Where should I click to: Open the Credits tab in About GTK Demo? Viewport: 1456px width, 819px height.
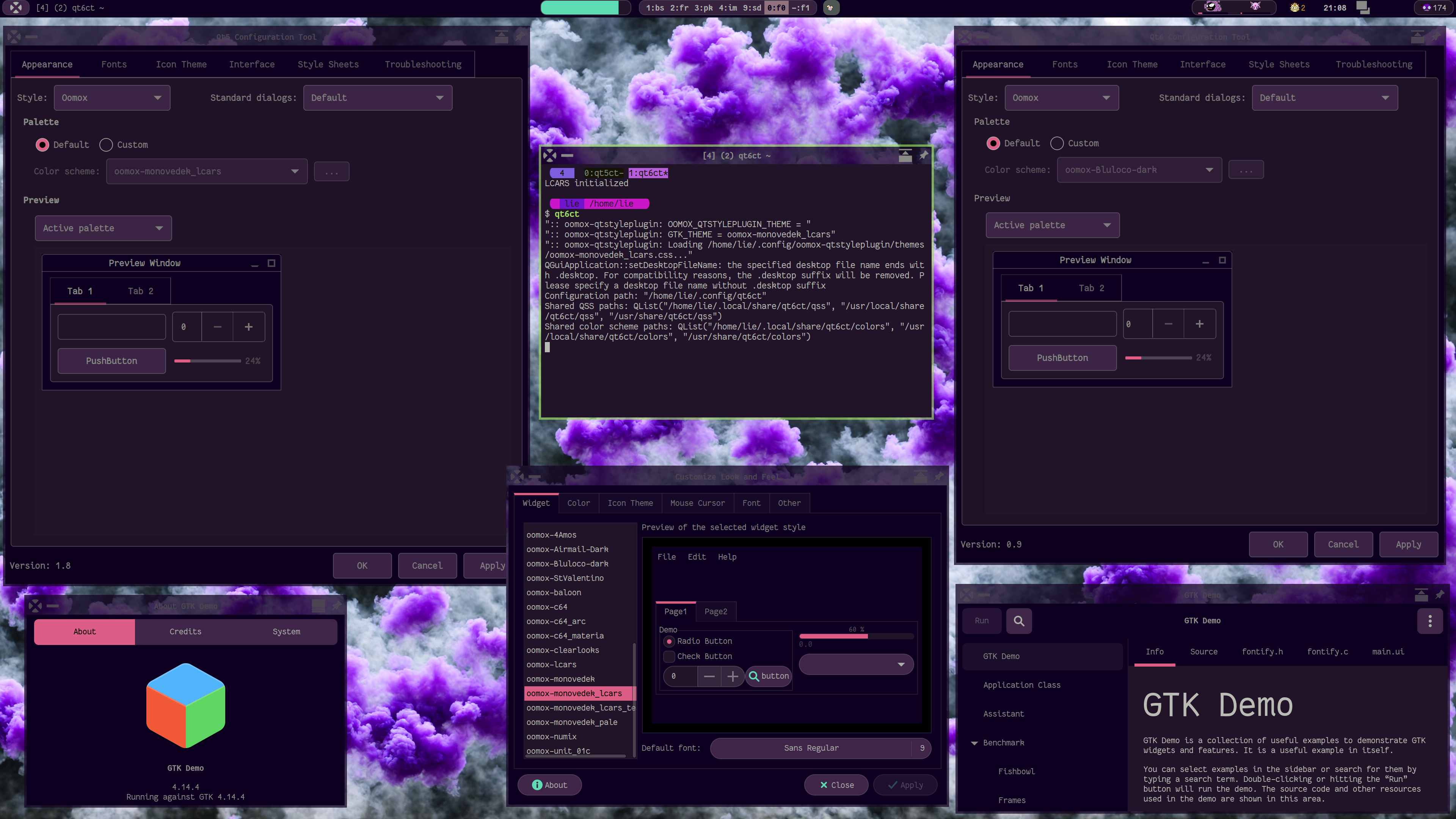pyautogui.click(x=185, y=631)
